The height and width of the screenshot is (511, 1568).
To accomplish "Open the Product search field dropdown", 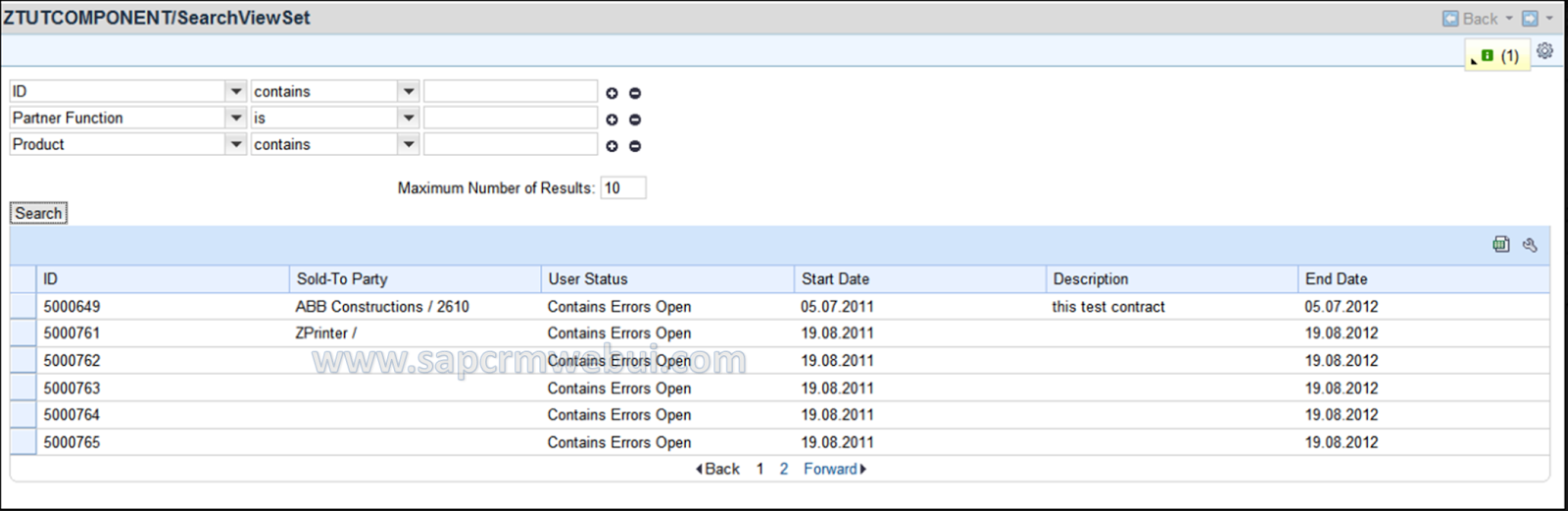I will [236, 144].
